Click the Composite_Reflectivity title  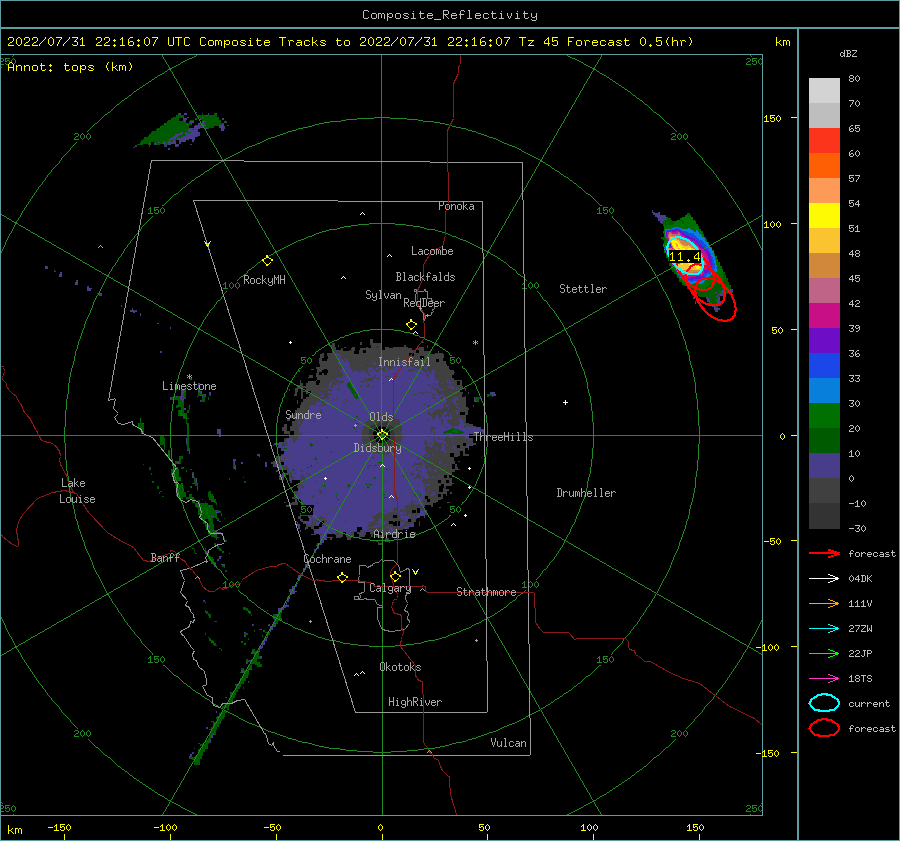click(450, 15)
